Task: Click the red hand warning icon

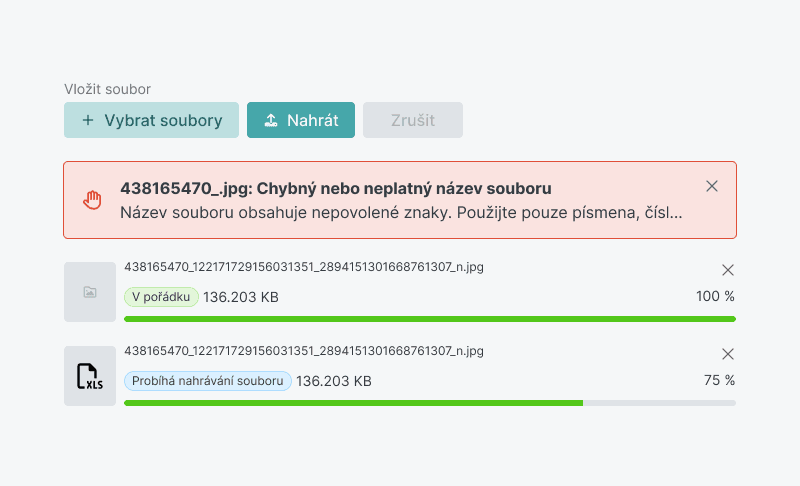Action: click(92, 199)
